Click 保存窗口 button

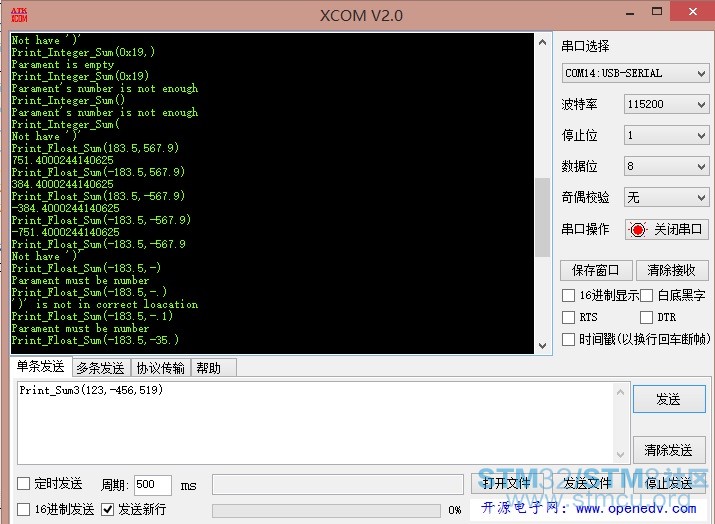point(596,270)
